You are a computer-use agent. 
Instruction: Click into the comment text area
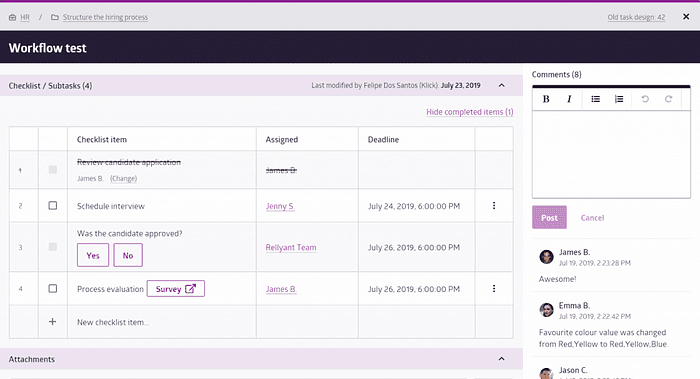611,154
